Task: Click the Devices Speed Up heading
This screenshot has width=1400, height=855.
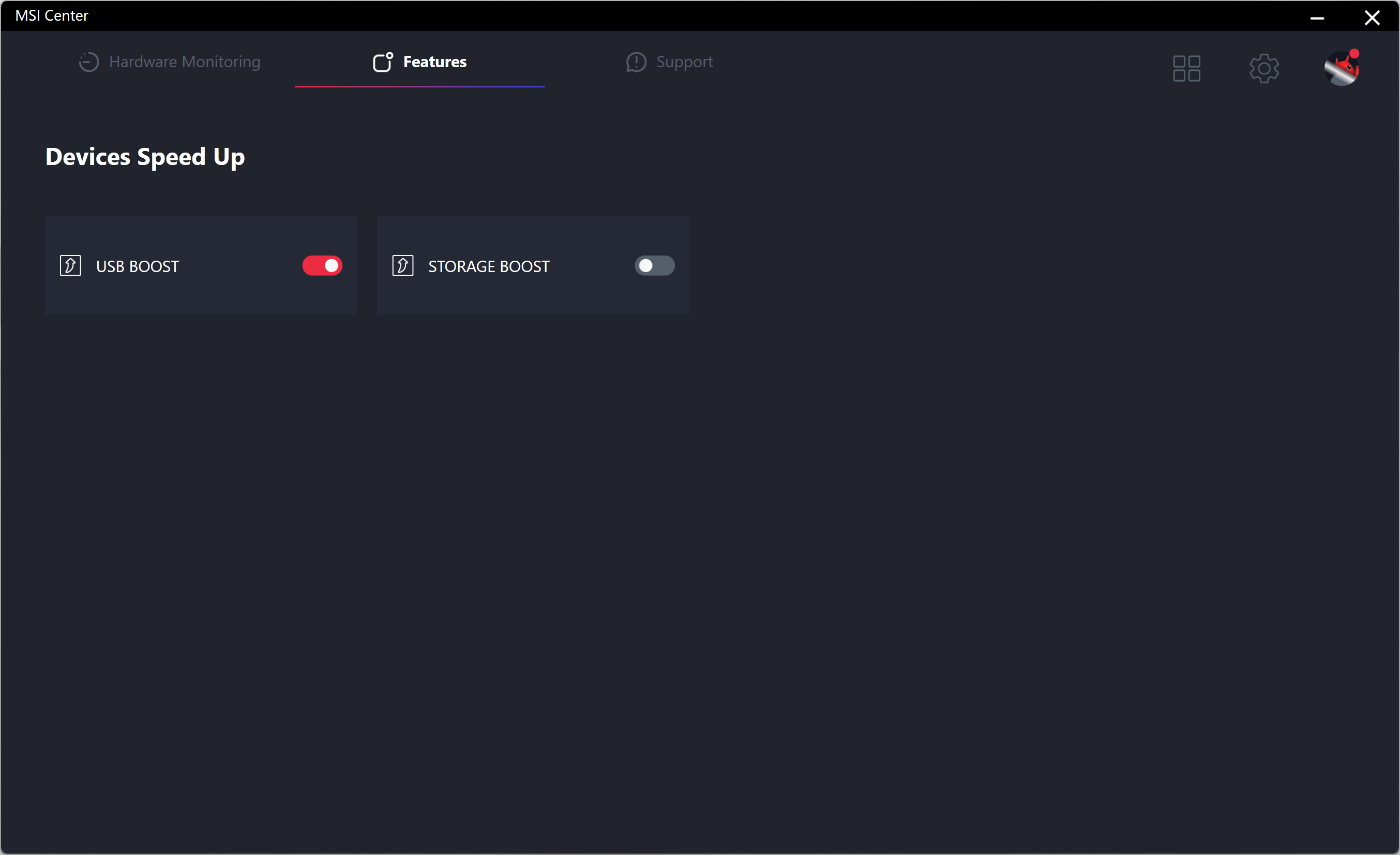Action: 145,157
